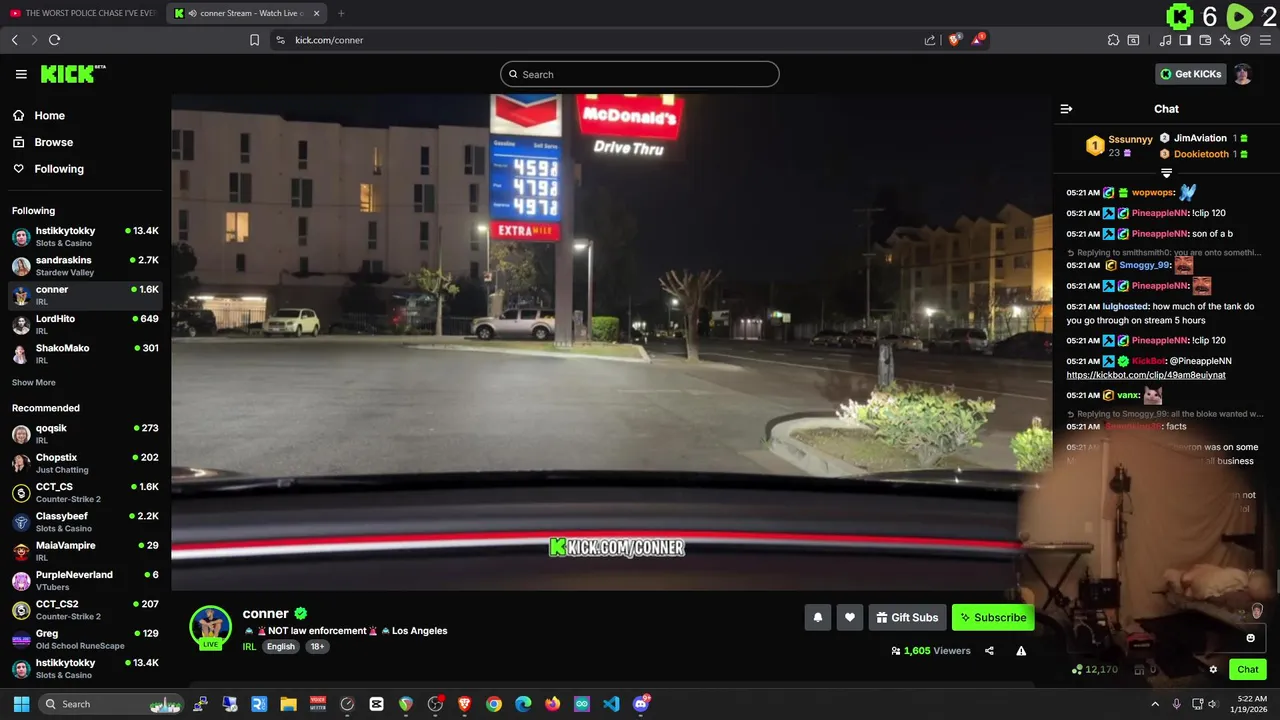The width and height of the screenshot is (1280, 720).
Task: Go back in browser history
Action: pyautogui.click(x=15, y=40)
